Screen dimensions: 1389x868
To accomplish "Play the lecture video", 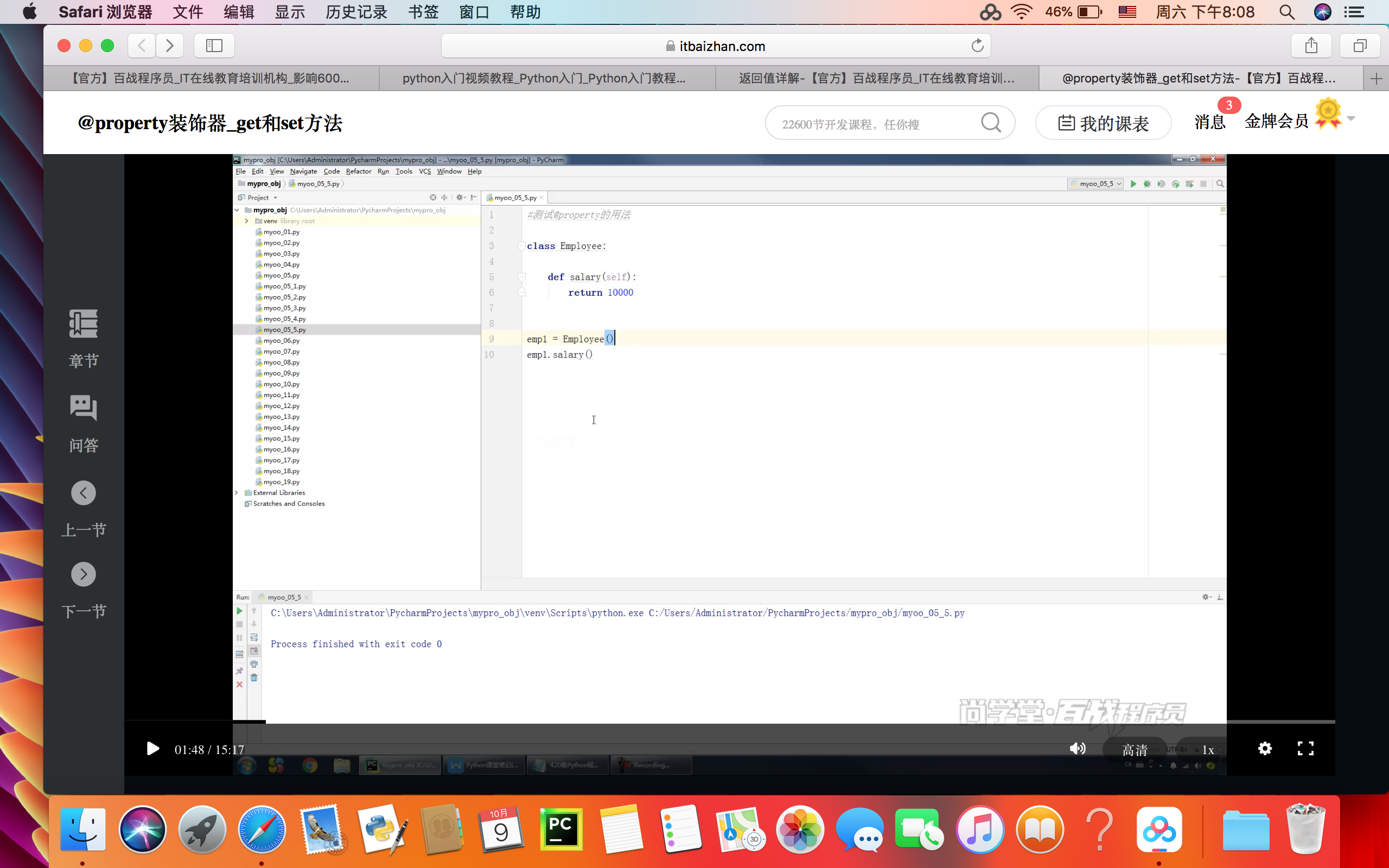I will (x=152, y=749).
